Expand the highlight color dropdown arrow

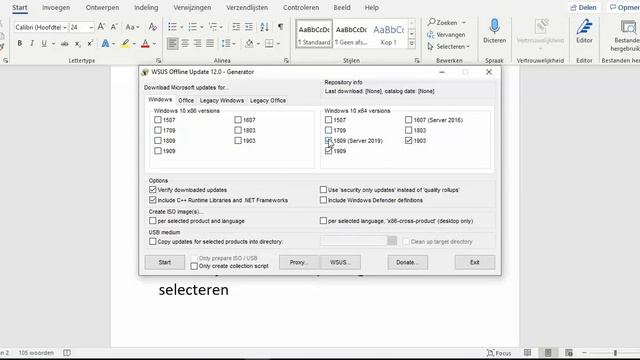(134, 44)
